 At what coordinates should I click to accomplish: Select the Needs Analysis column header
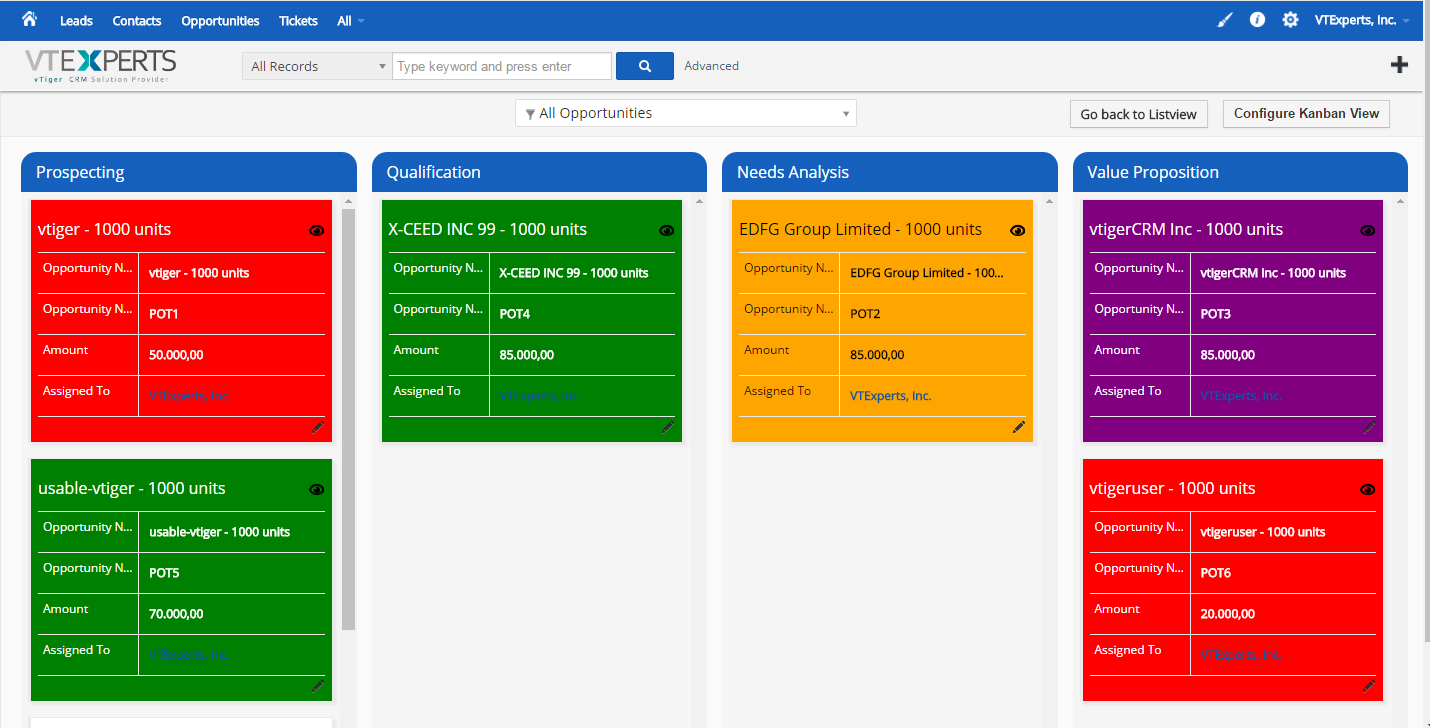[x=890, y=172]
